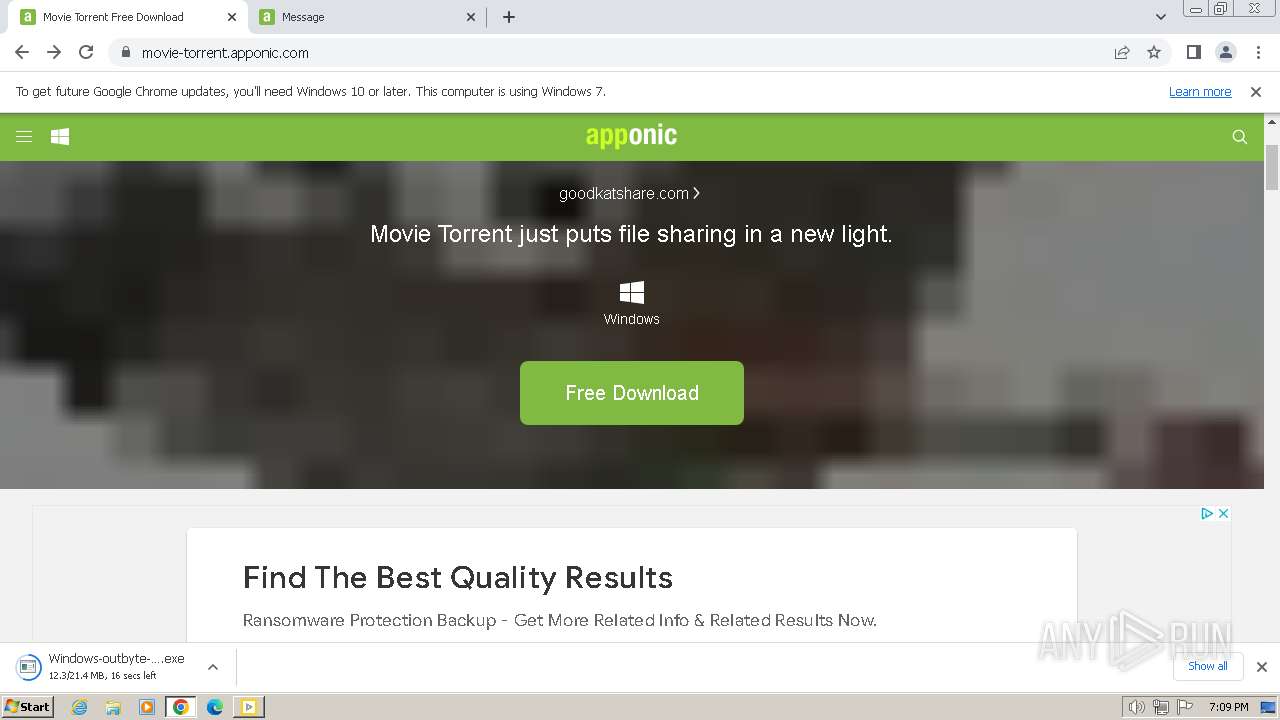
Task: Close the downloads bar
Action: click(1262, 667)
